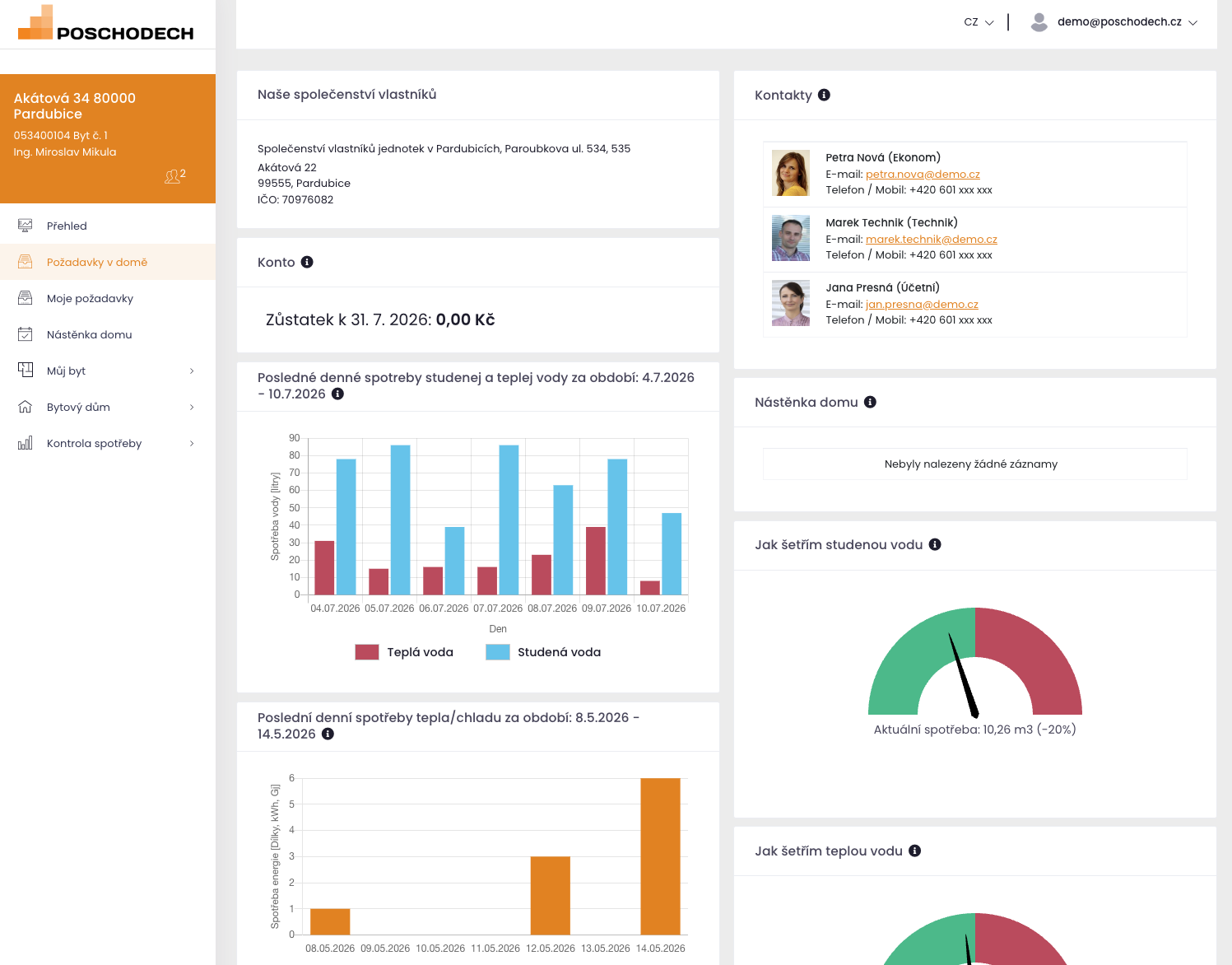Select Nástěnka domu in the sidebar
The height and width of the screenshot is (965, 1232).
pyautogui.click(x=108, y=334)
